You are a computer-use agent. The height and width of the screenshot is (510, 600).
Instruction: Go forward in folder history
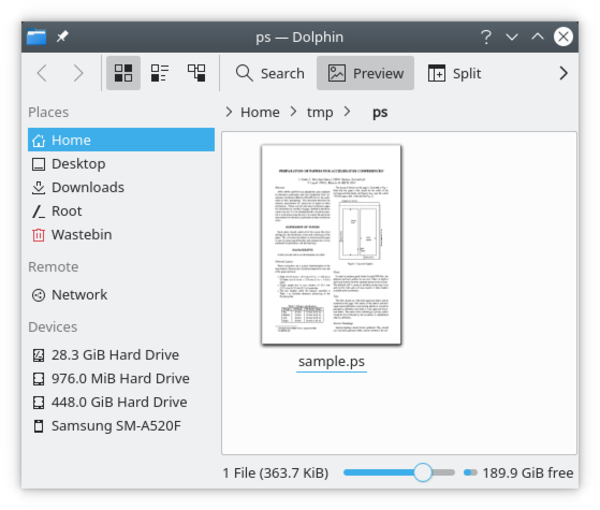(78, 73)
